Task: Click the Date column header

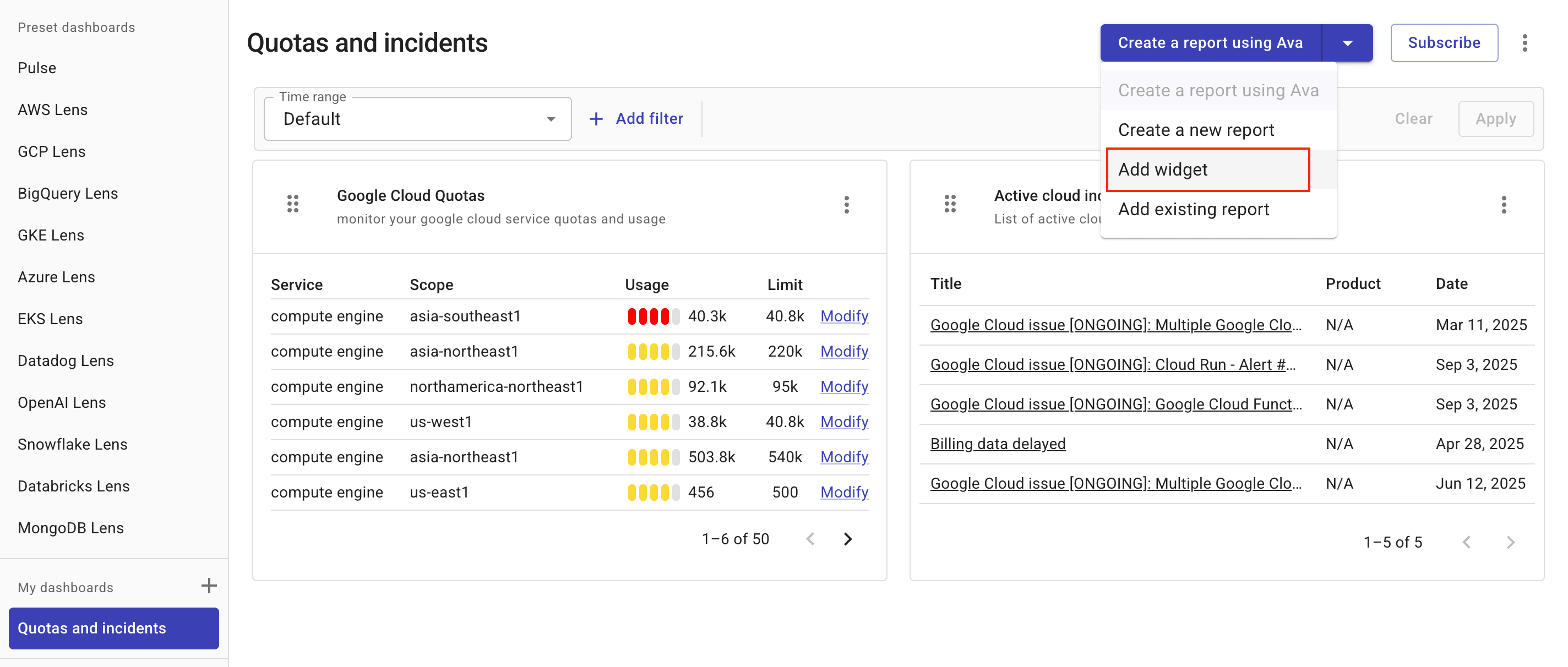Action: pyautogui.click(x=1451, y=283)
